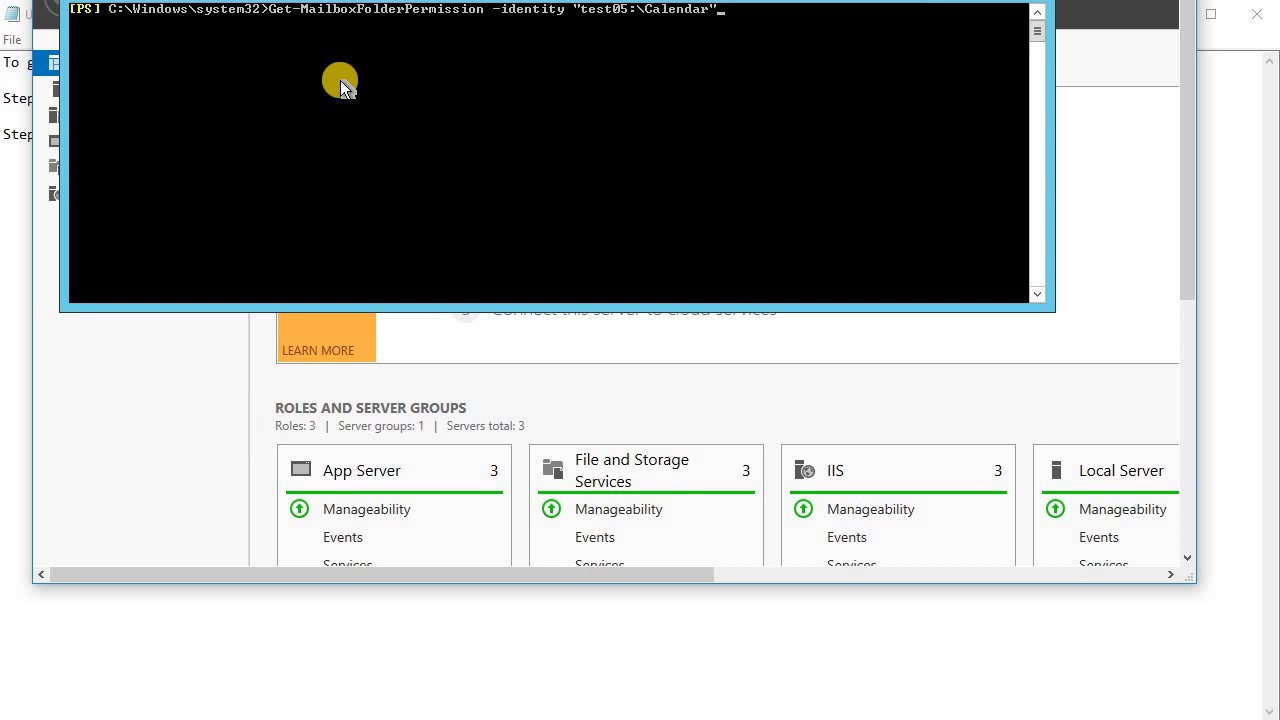Viewport: 1280px width, 720px height.
Task: Open IIS Events
Action: point(847,537)
